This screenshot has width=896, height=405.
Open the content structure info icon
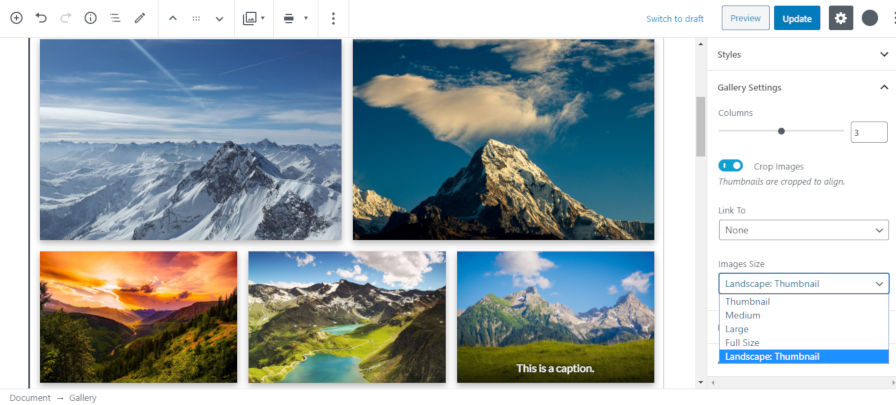(90, 18)
